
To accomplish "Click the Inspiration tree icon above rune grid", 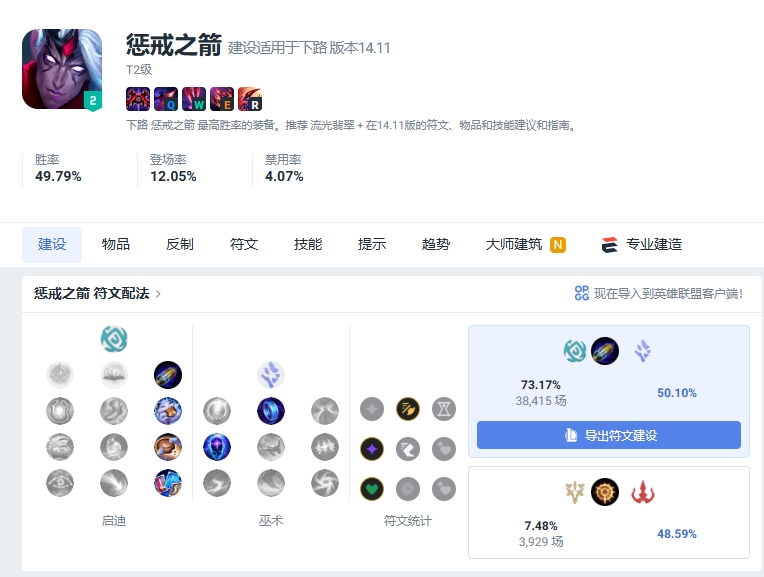I will tap(114, 339).
